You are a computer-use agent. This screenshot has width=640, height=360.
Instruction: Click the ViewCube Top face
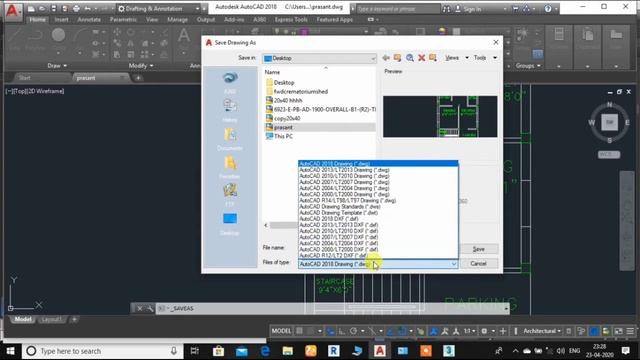coord(609,122)
